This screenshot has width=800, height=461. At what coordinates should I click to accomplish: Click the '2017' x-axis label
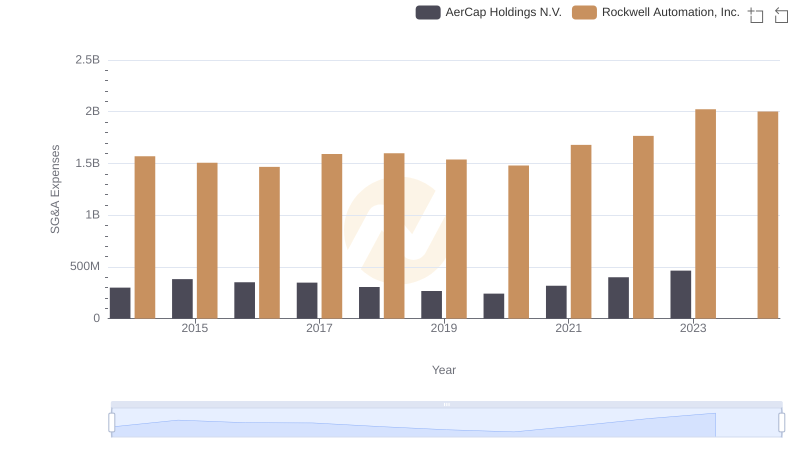[x=319, y=328]
